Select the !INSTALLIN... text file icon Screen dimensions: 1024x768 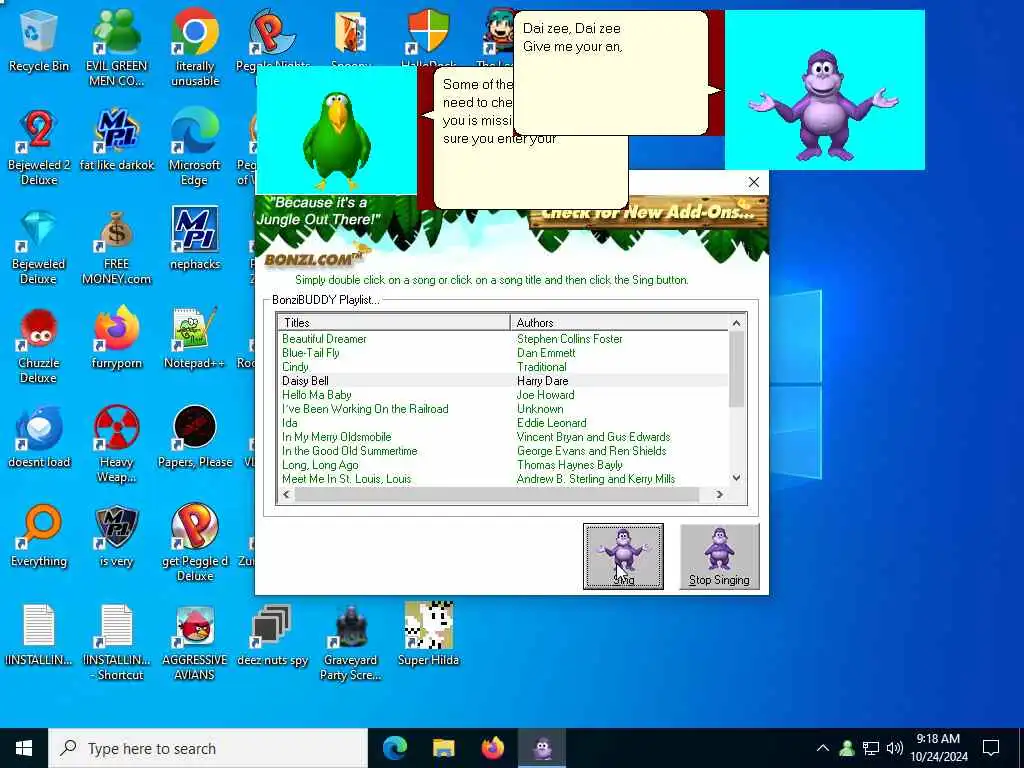(39, 636)
